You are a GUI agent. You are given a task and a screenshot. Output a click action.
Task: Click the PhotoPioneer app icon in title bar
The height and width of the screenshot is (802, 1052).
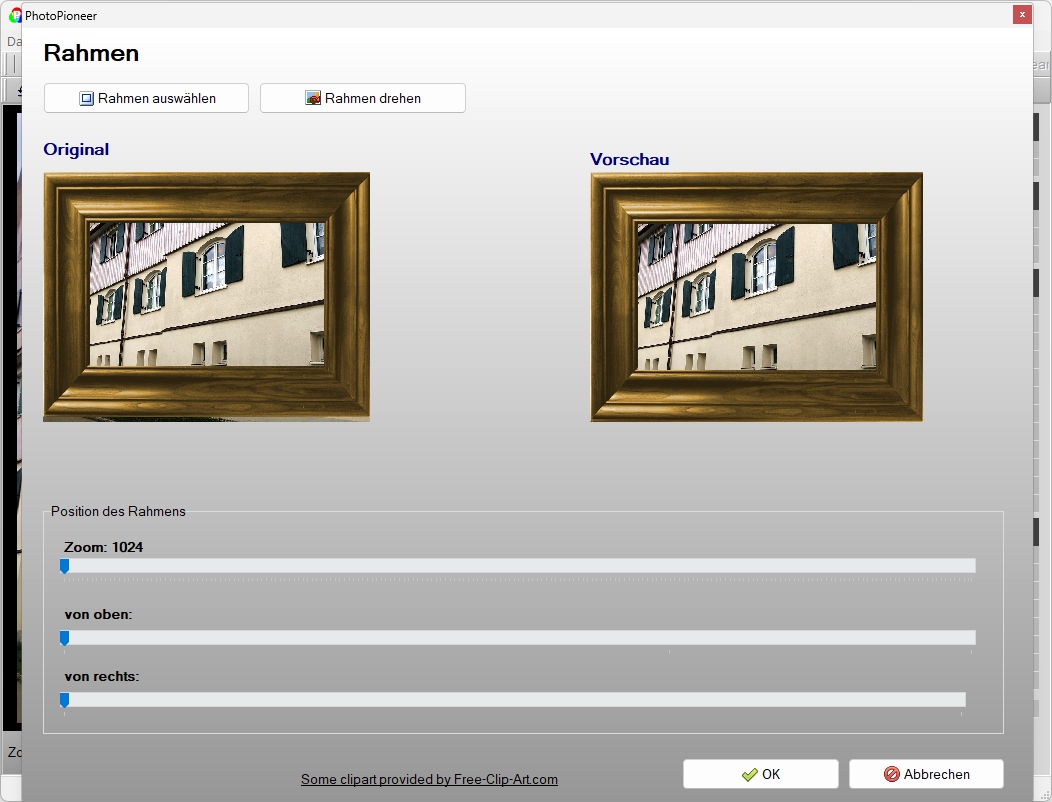point(15,15)
